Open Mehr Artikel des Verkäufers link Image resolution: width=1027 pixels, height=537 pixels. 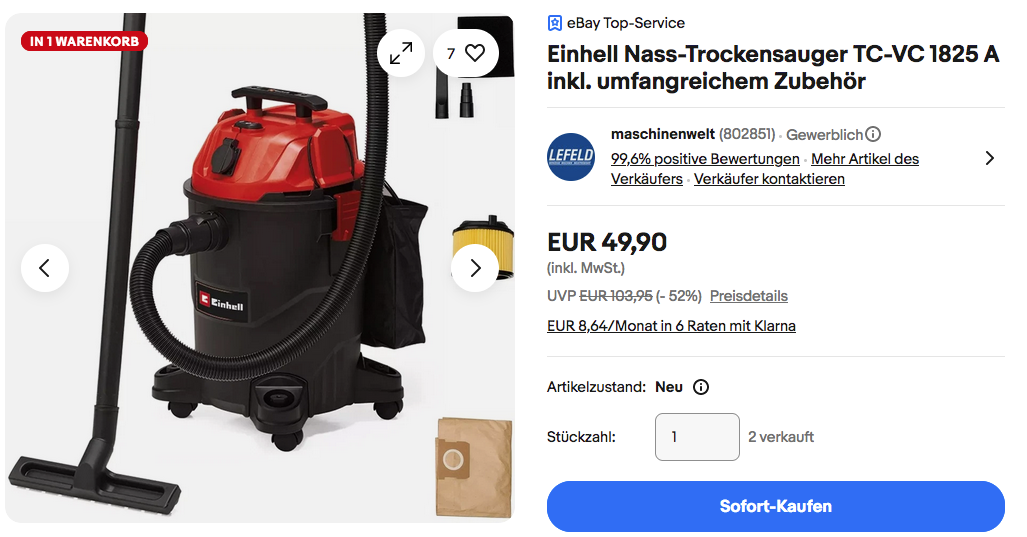[x=765, y=169]
